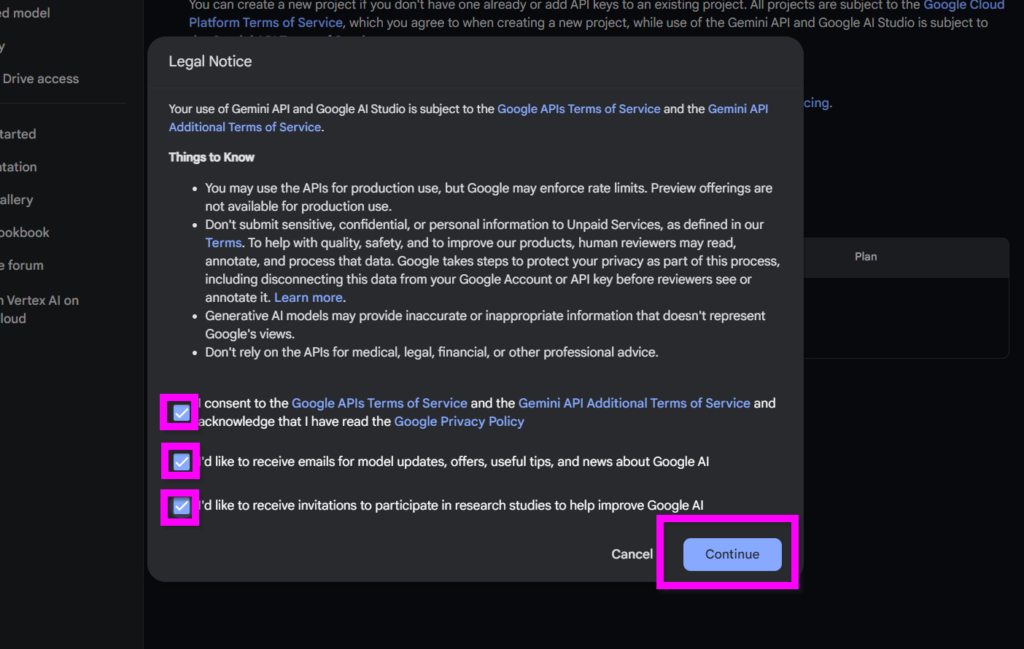1024x649 pixels.
Task: Toggle the Terms of Service consent checkbox
Action: 181,413
